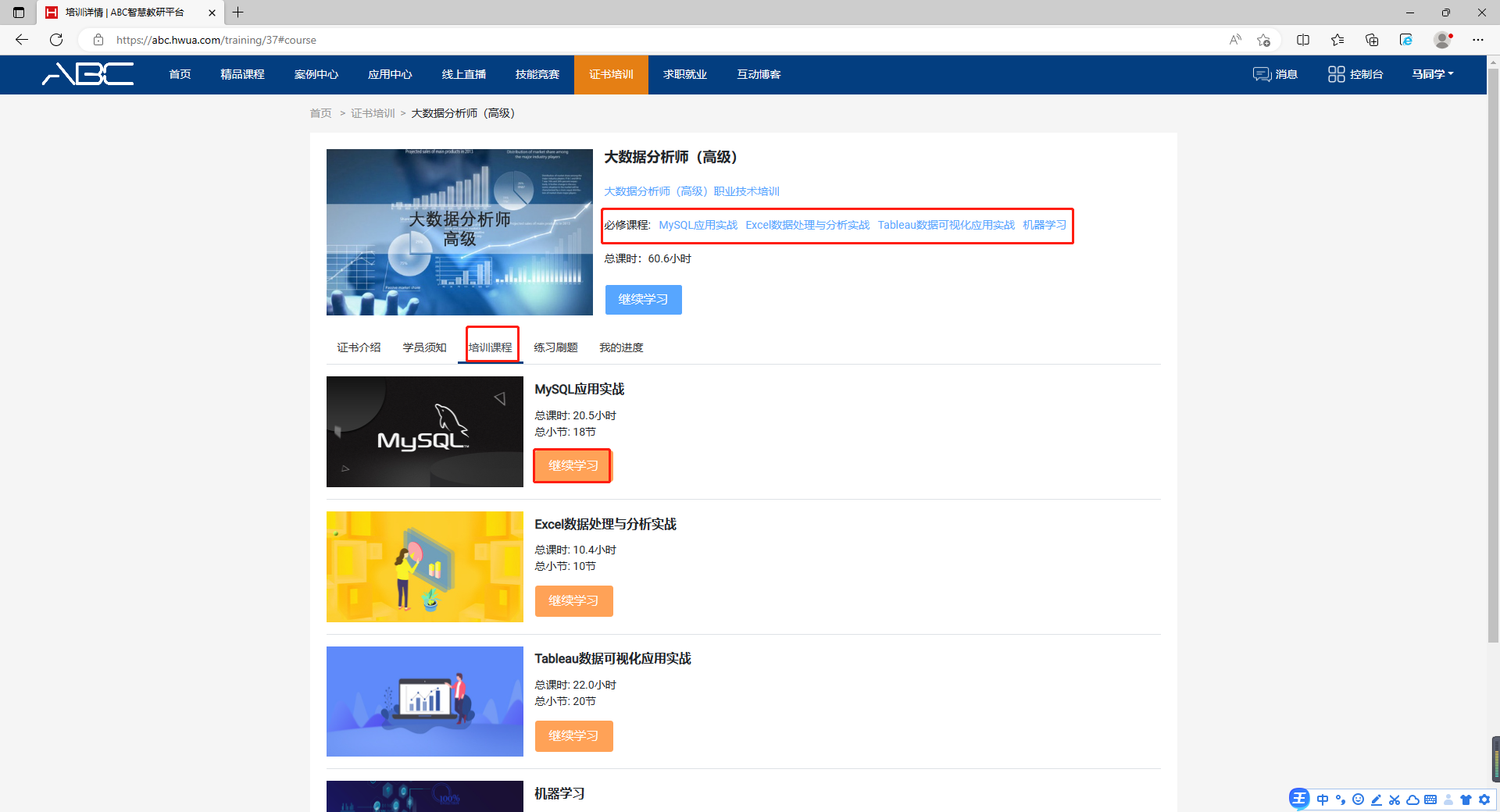
Task: Click the 大数据分析师 高级 banner image
Action: coord(459,232)
